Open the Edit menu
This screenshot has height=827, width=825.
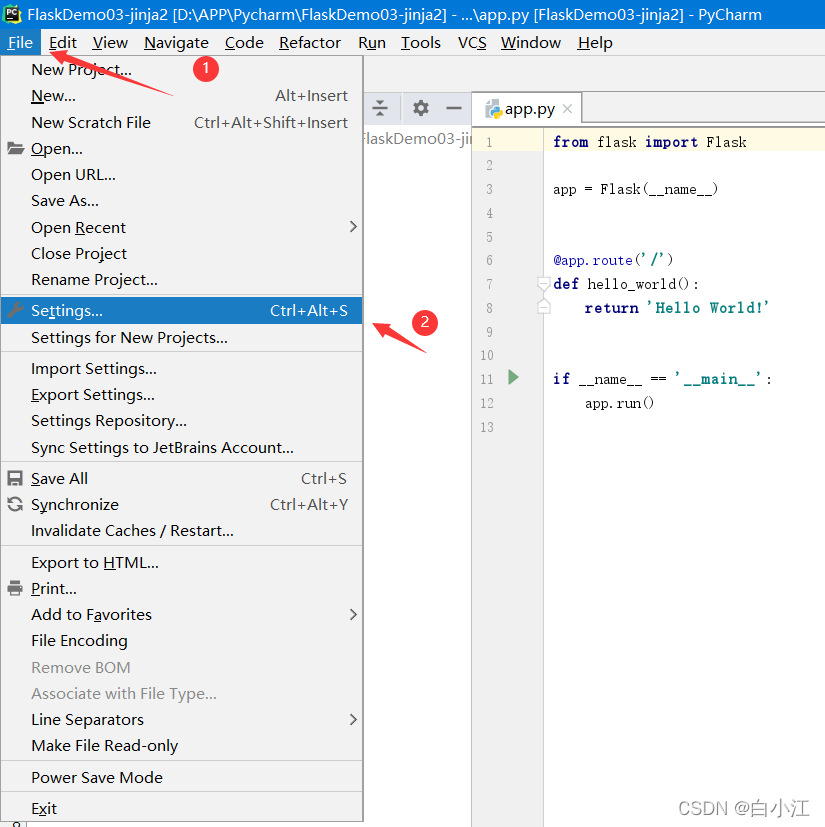point(63,43)
